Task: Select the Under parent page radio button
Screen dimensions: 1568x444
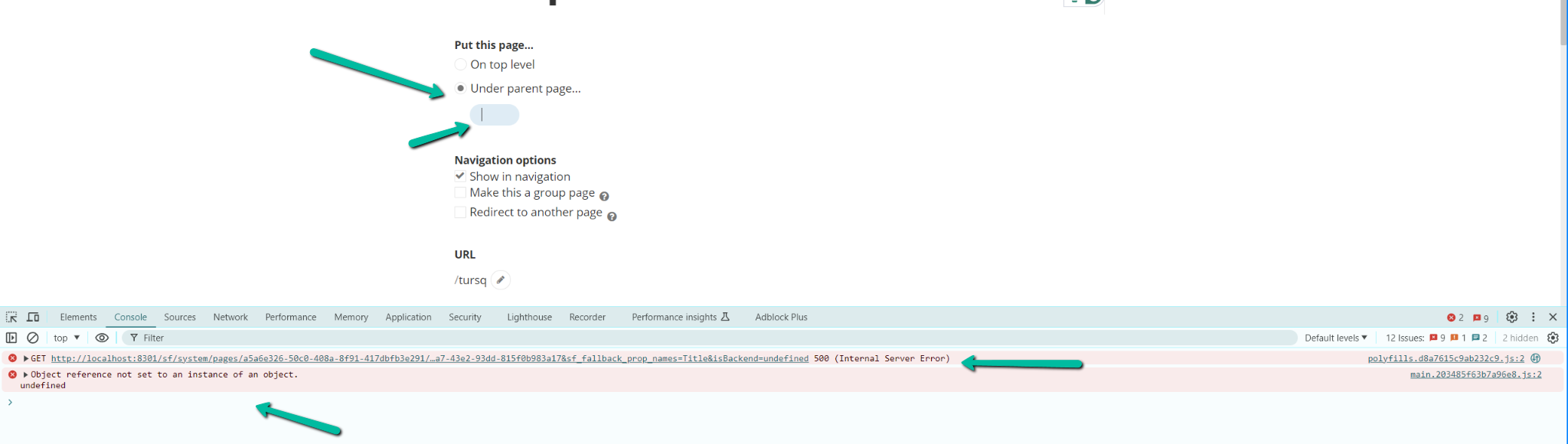Action: [x=461, y=88]
